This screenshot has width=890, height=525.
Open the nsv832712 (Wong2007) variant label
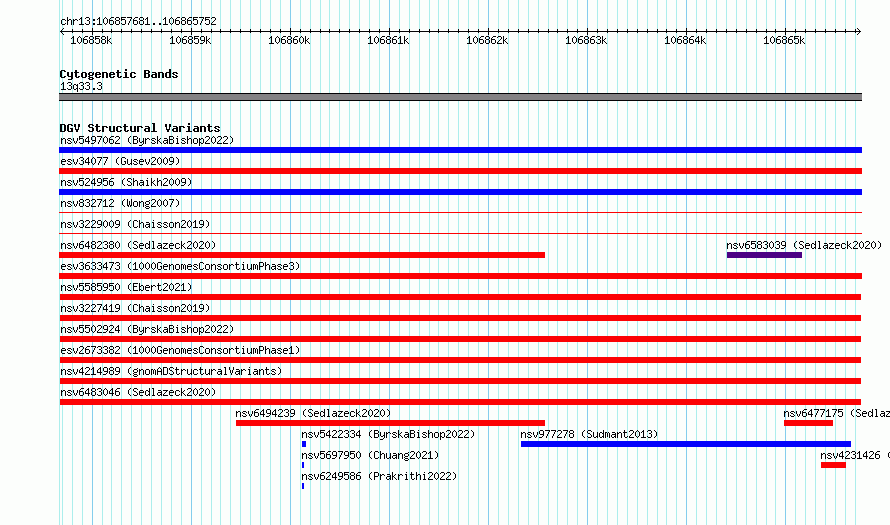point(120,203)
